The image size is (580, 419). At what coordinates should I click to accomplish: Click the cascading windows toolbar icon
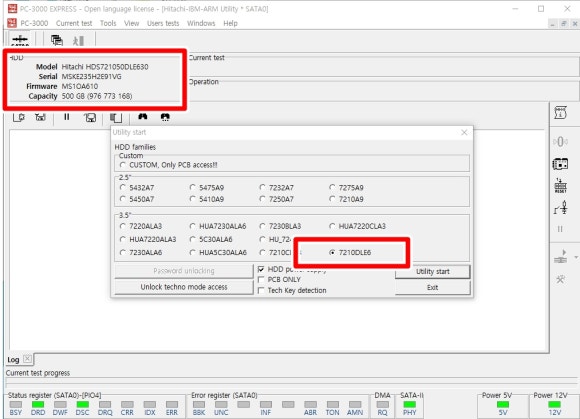[57, 40]
